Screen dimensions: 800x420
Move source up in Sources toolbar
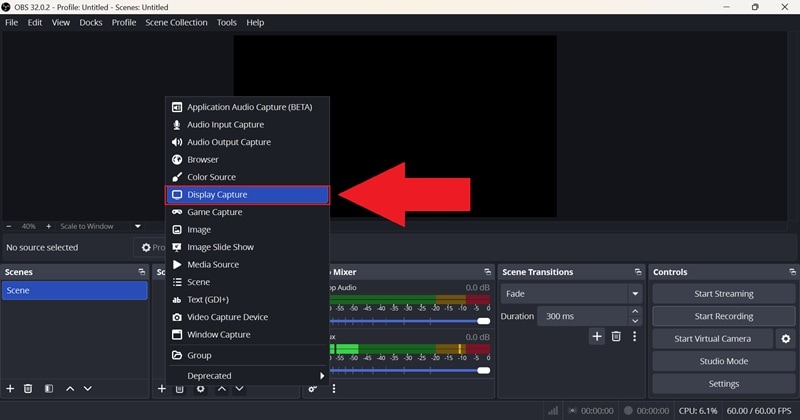coord(222,389)
